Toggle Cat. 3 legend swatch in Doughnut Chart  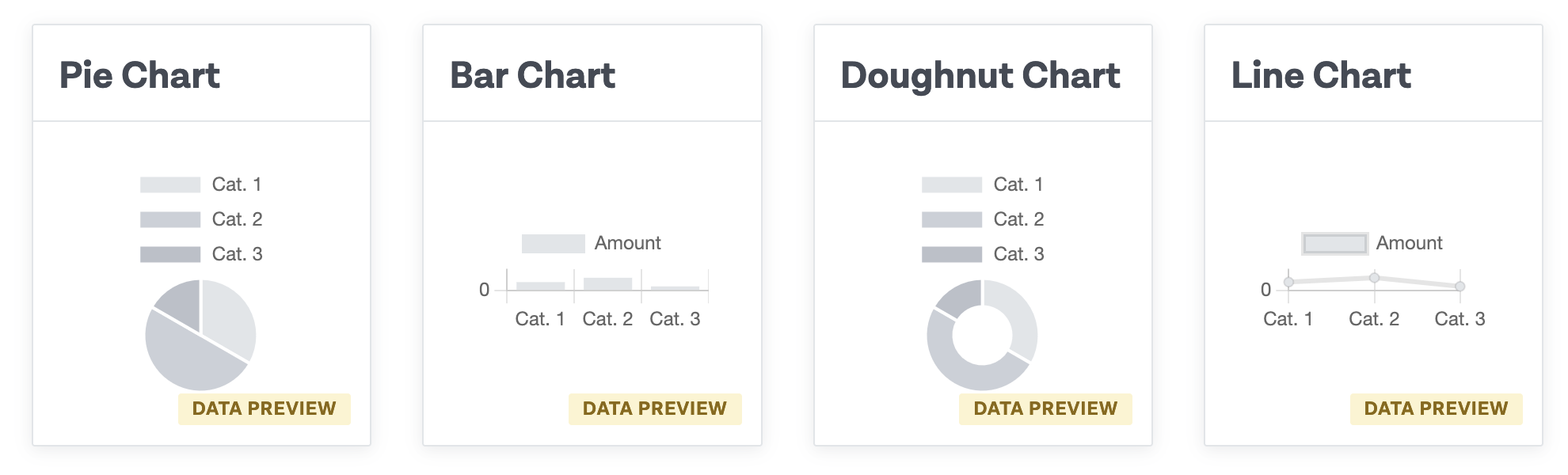click(952, 255)
